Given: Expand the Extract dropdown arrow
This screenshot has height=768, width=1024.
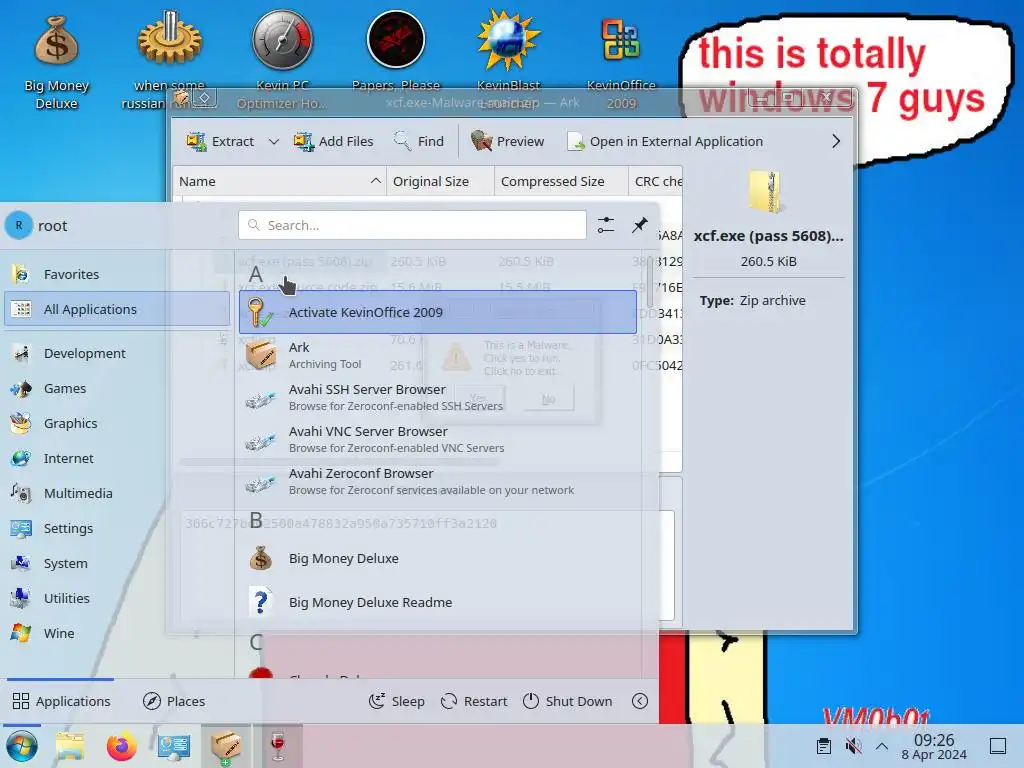Looking at the screenshot, I should tap(274, 141).
